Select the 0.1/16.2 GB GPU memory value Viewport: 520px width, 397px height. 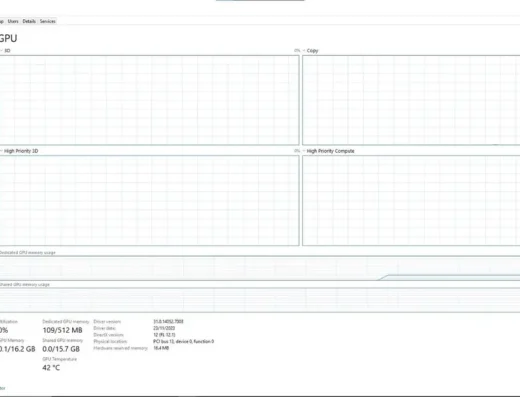click(17, 349)
